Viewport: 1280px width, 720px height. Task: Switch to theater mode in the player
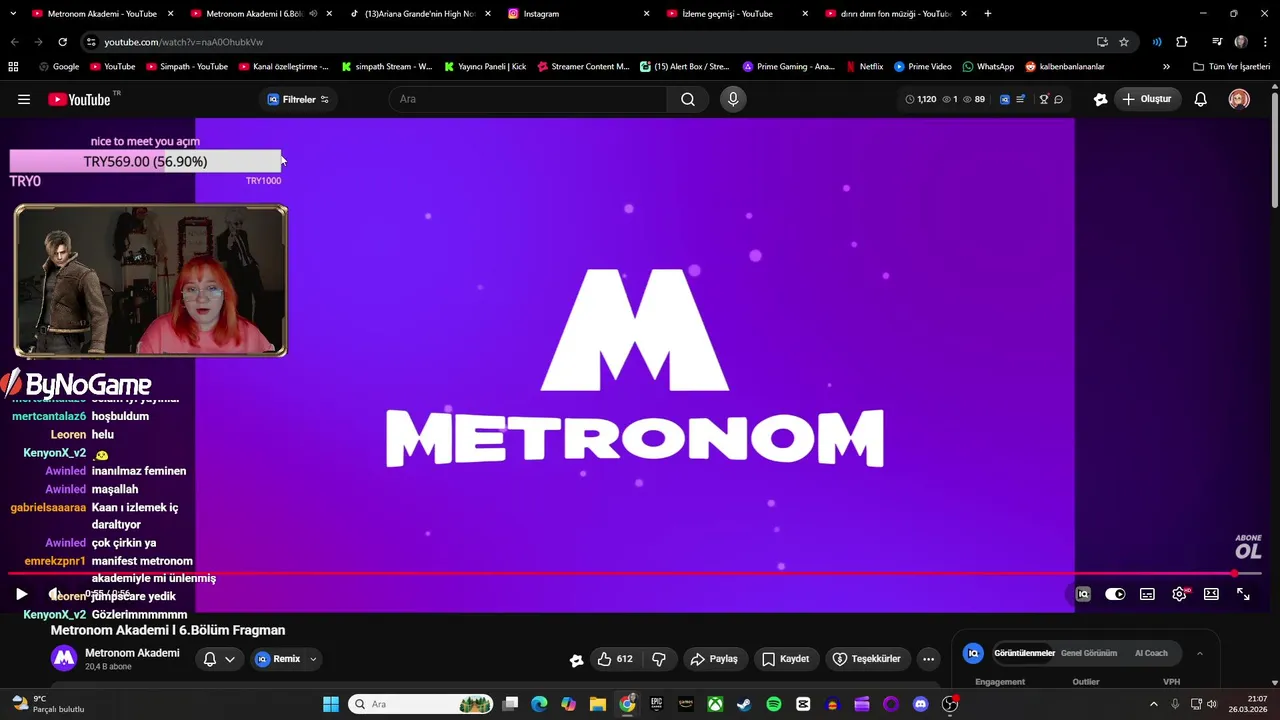1211,594
